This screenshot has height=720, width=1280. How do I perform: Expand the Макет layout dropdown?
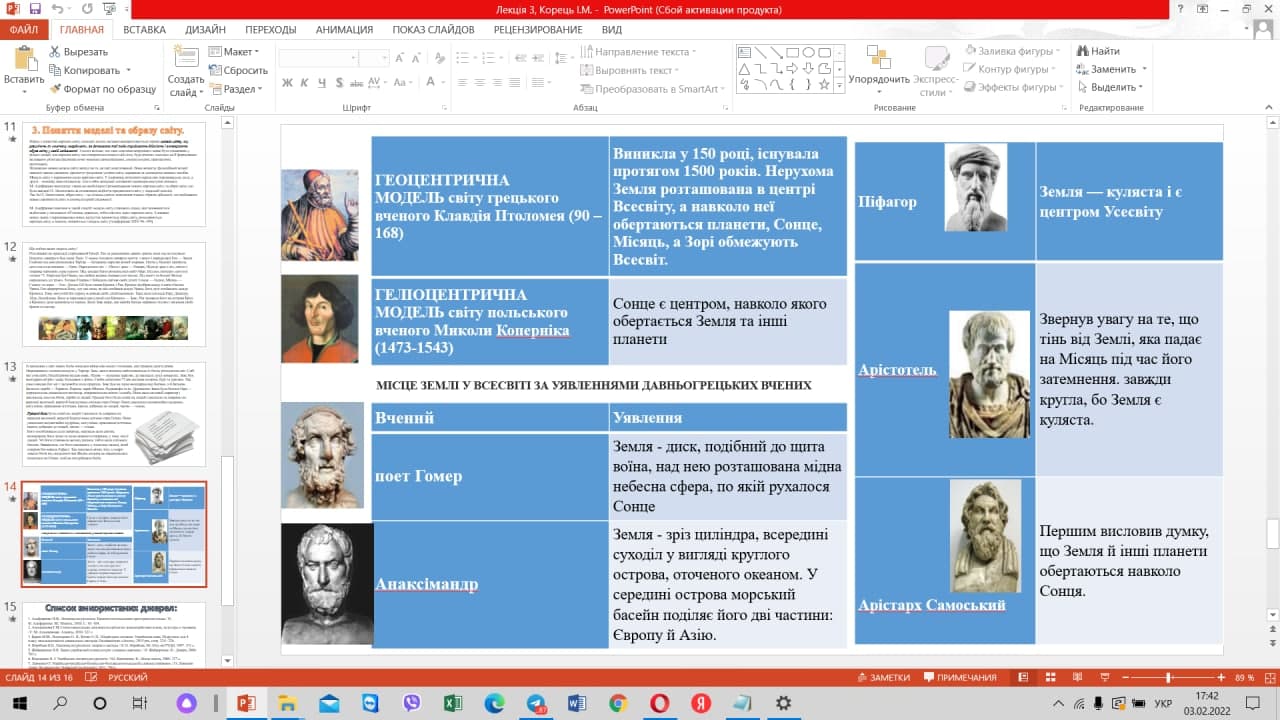[235, 51]
